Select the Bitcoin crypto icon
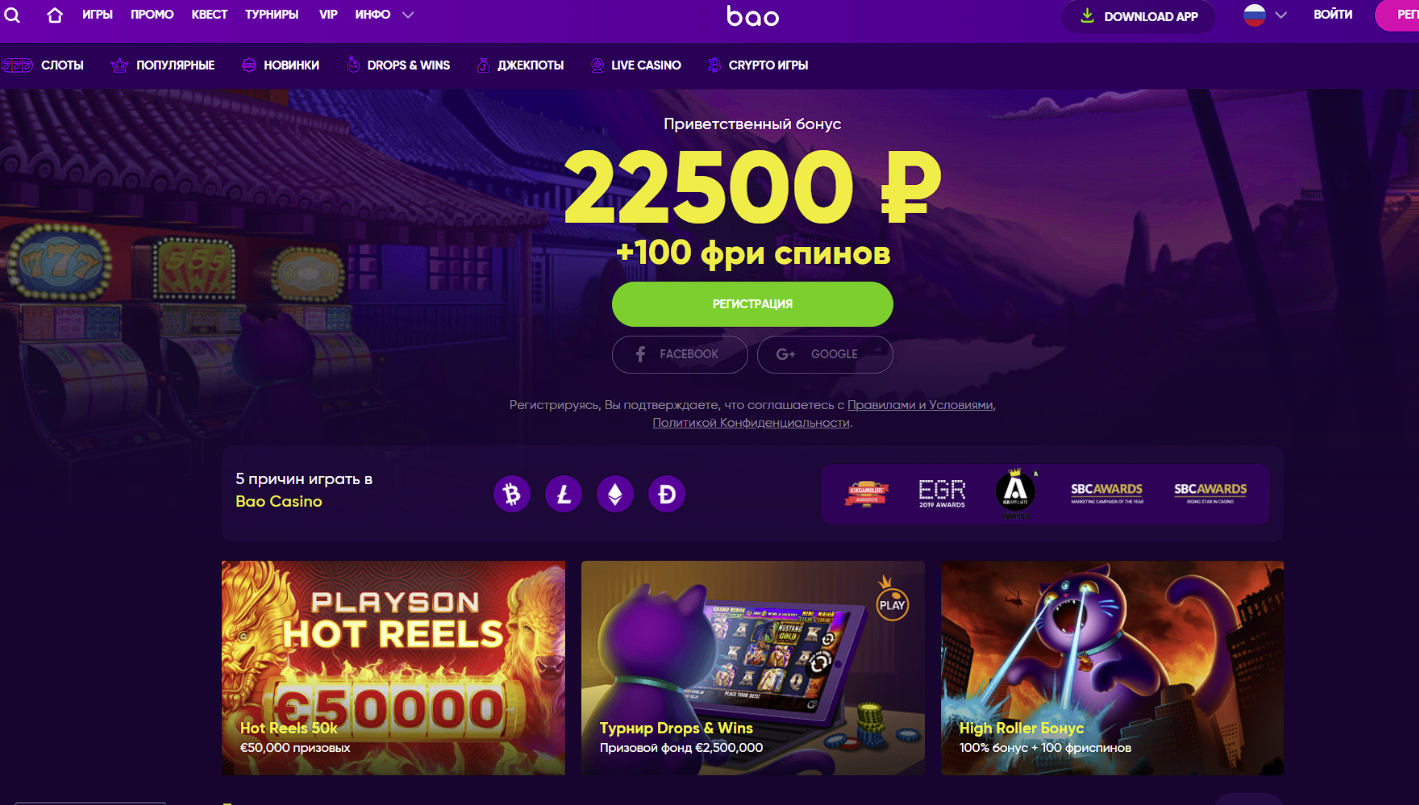Image resolution: width=1419 pixels, height=805 pixels. pos(512,494)
